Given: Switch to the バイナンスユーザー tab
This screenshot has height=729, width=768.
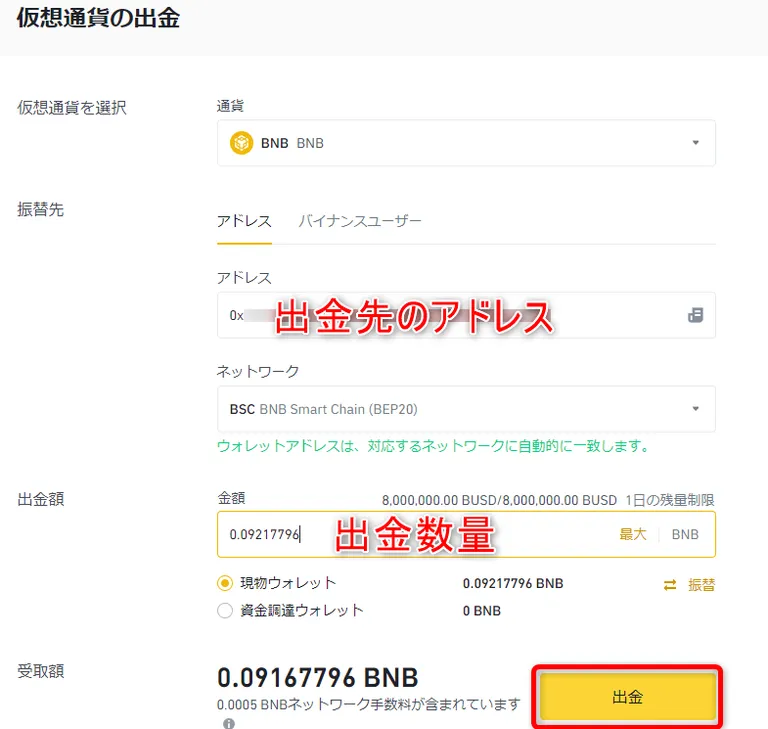Looking at the screenshot, I should 360,221.
